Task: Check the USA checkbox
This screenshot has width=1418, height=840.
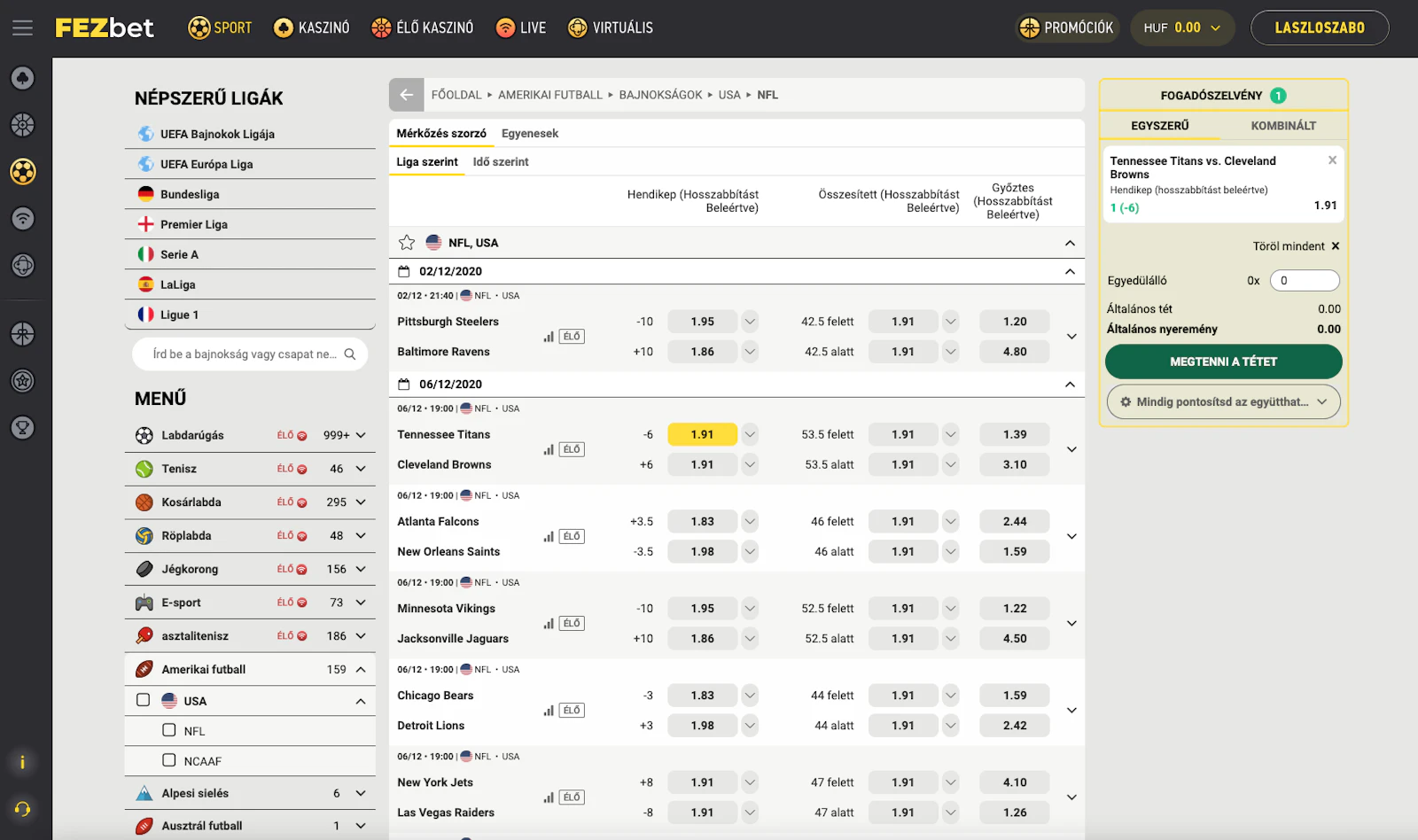Action: click(144, 700)
